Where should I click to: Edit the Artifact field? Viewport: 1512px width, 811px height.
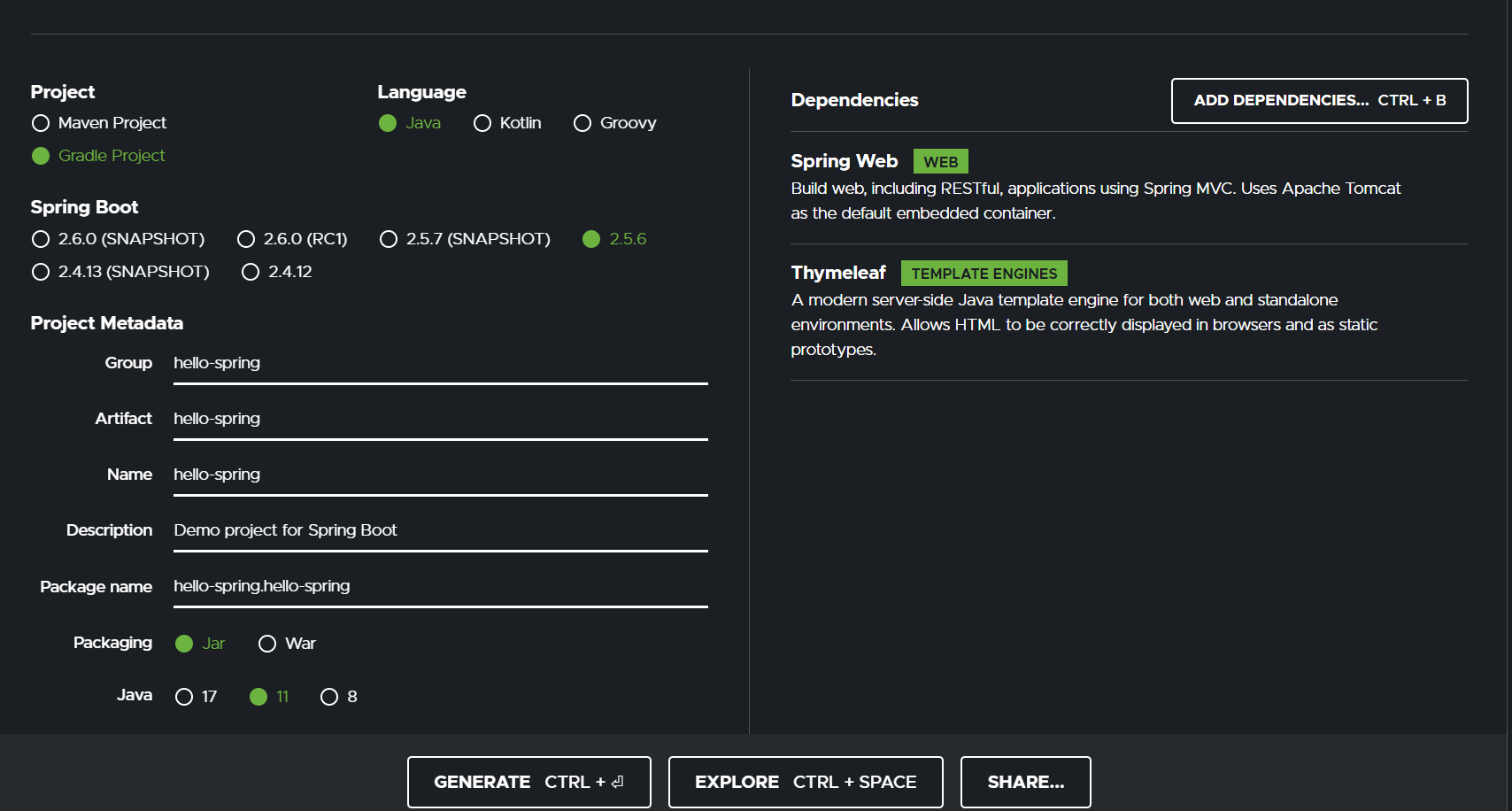[441, 420]
